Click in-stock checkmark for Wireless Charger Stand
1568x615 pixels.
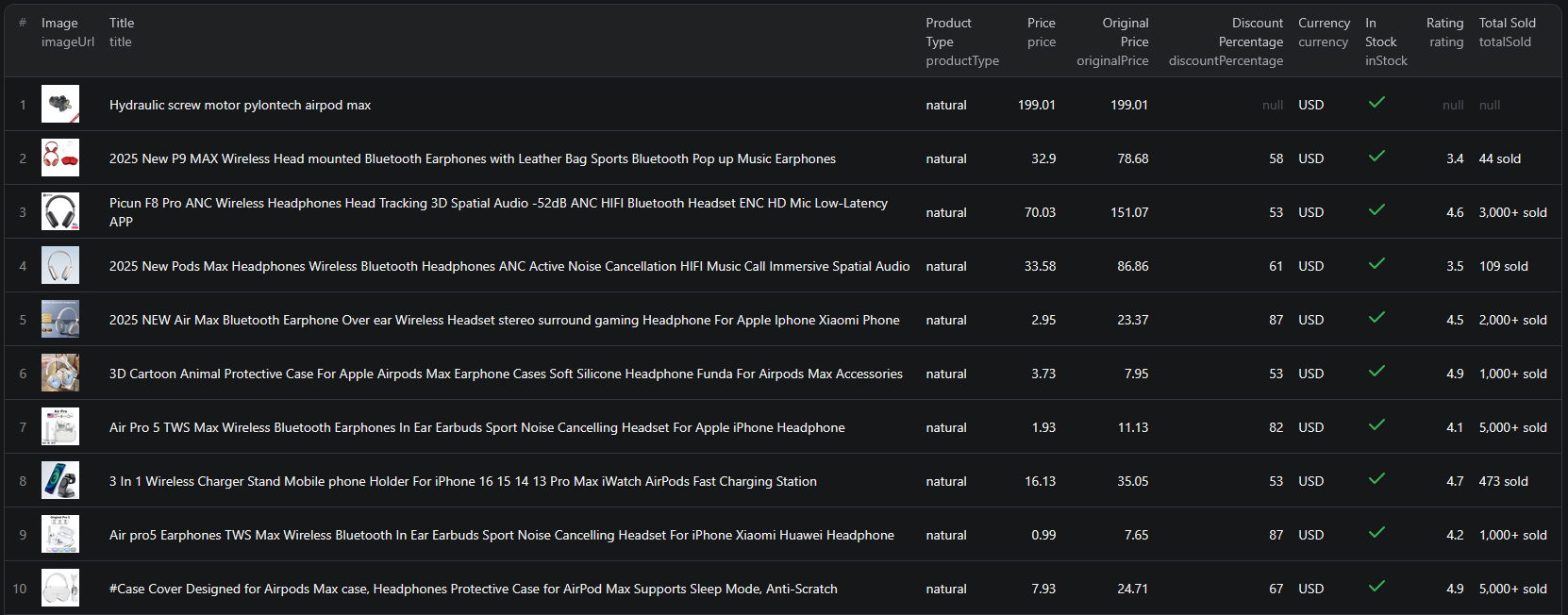pos(1376,479)
